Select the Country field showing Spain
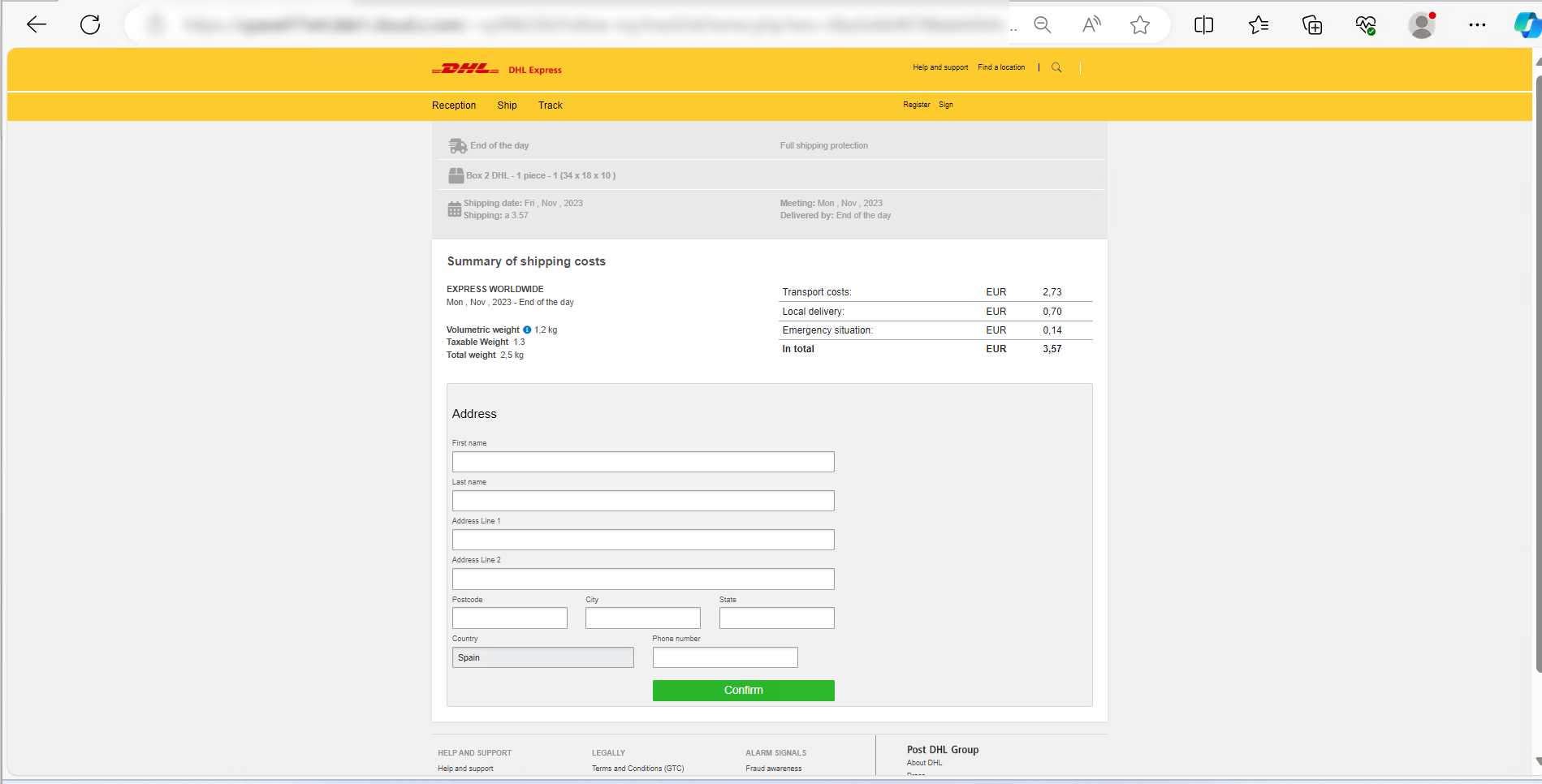This screenshot has width=1542, height=784. coord(542,657)
